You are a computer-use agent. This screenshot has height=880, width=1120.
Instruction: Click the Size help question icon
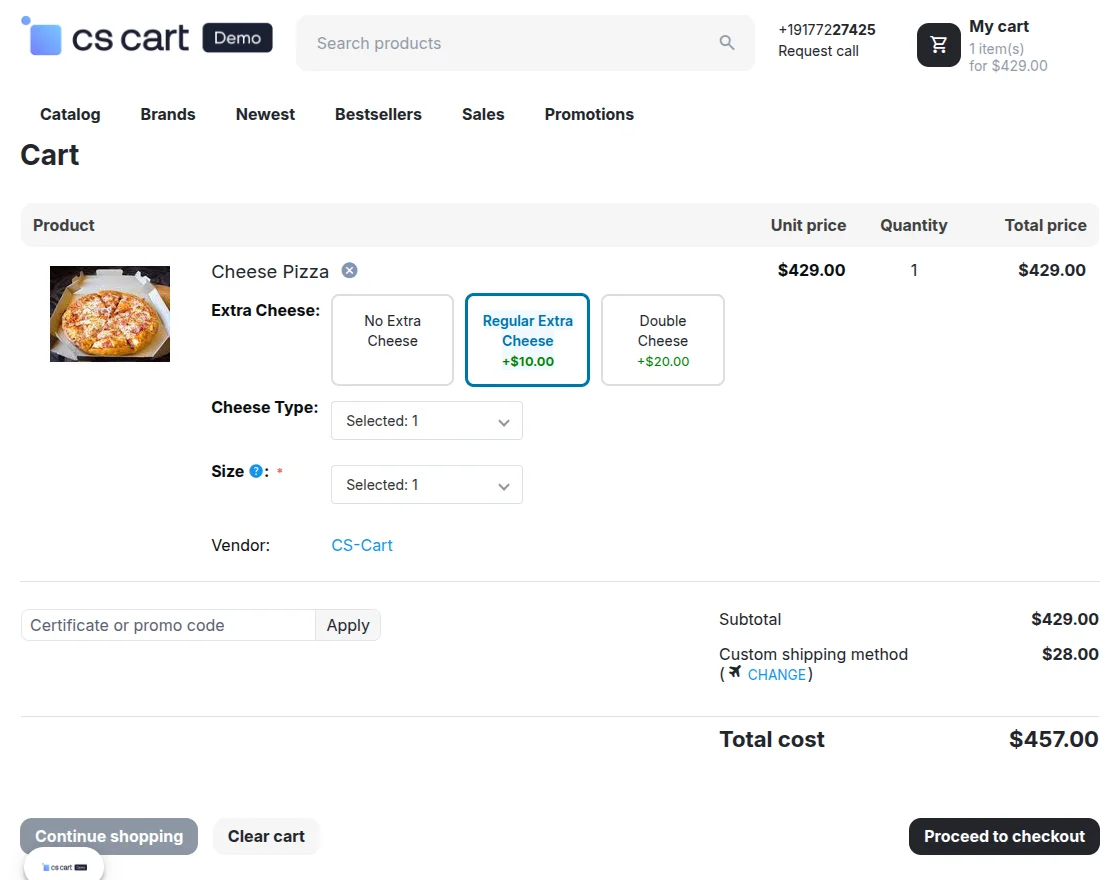pos(256,471)
